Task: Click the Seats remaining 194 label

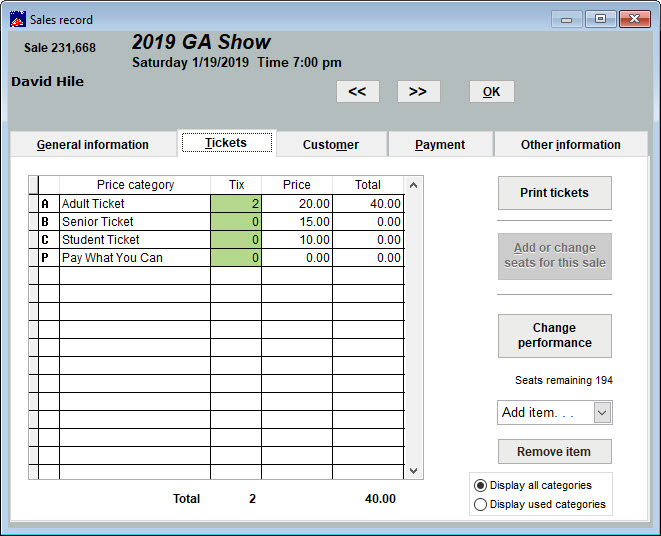Action: pyautogui.click(x=564, y=380)
